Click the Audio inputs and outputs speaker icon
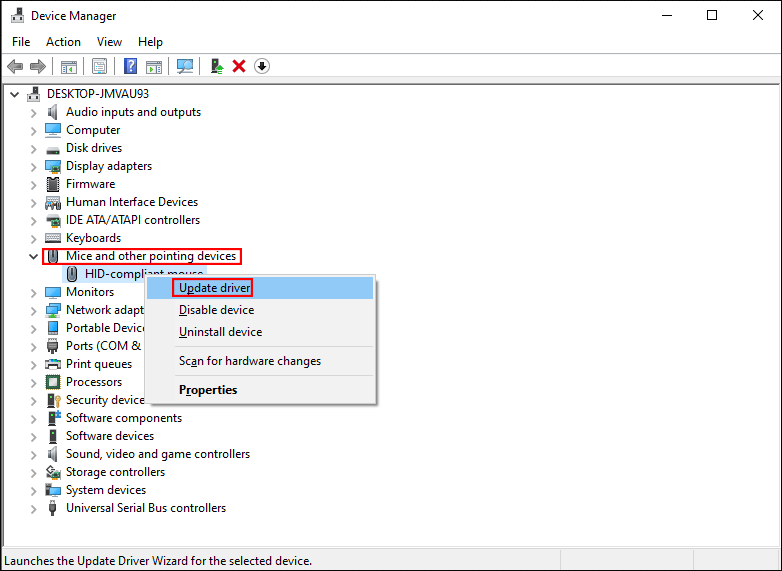782x571 pixels. (52, 112)
